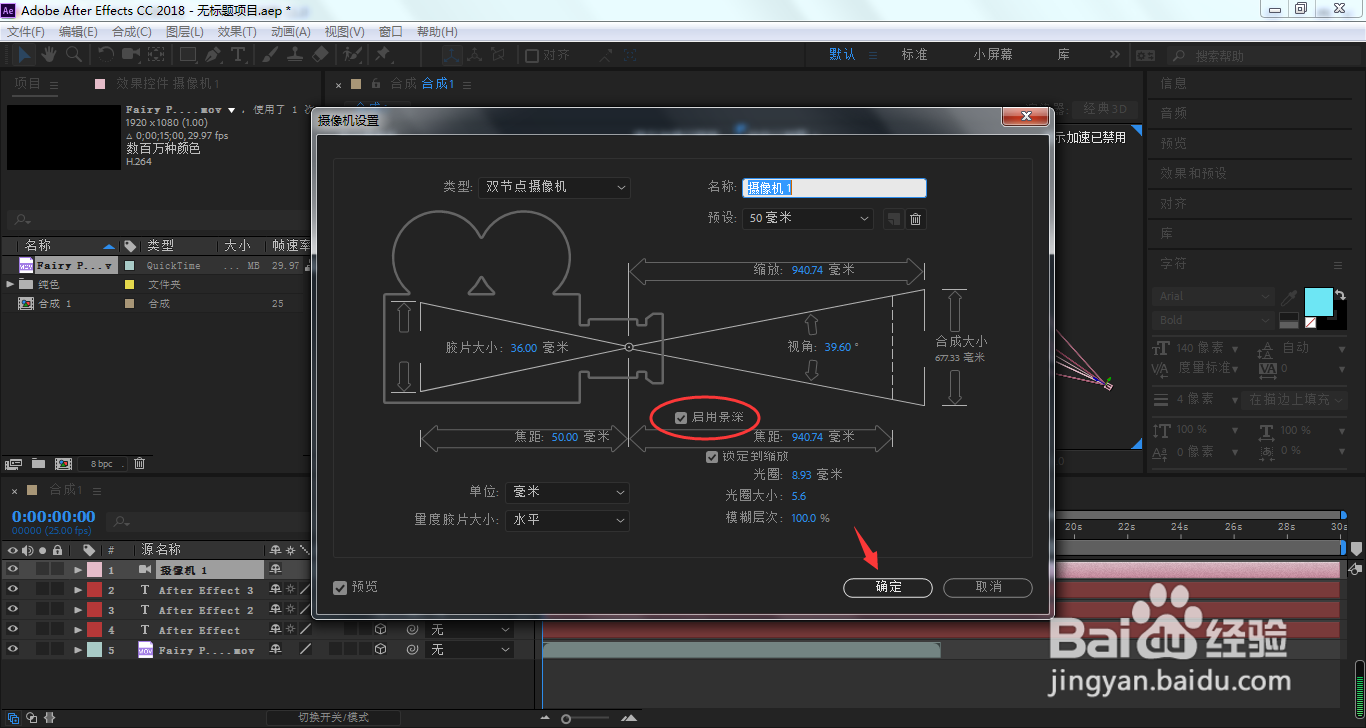Image resolution: width=1366 pixels, height=728 pixels.
Task: Open 音频 panel header
Action: [x=1174, y=113]
